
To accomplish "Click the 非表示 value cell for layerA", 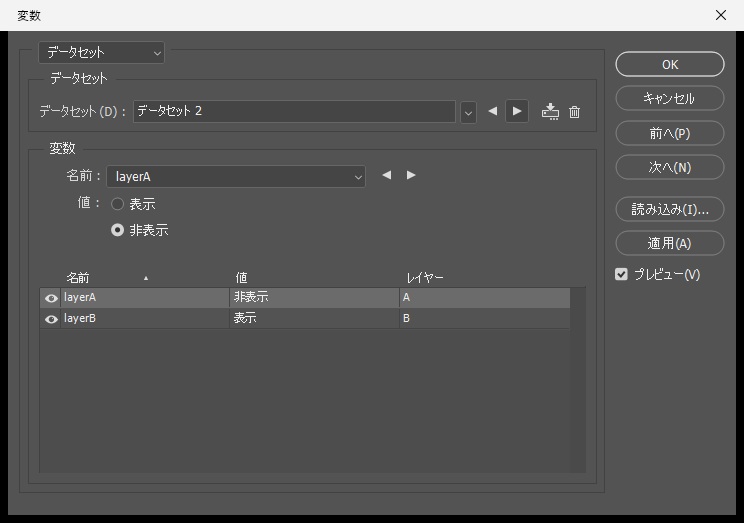I will (x=314, y=298).
